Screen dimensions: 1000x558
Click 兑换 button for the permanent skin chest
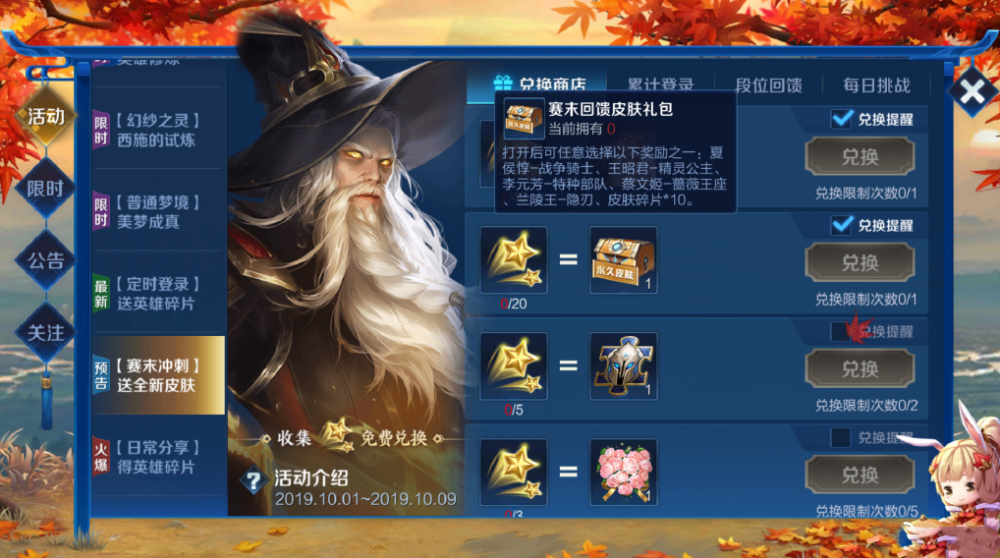point(860,263)
